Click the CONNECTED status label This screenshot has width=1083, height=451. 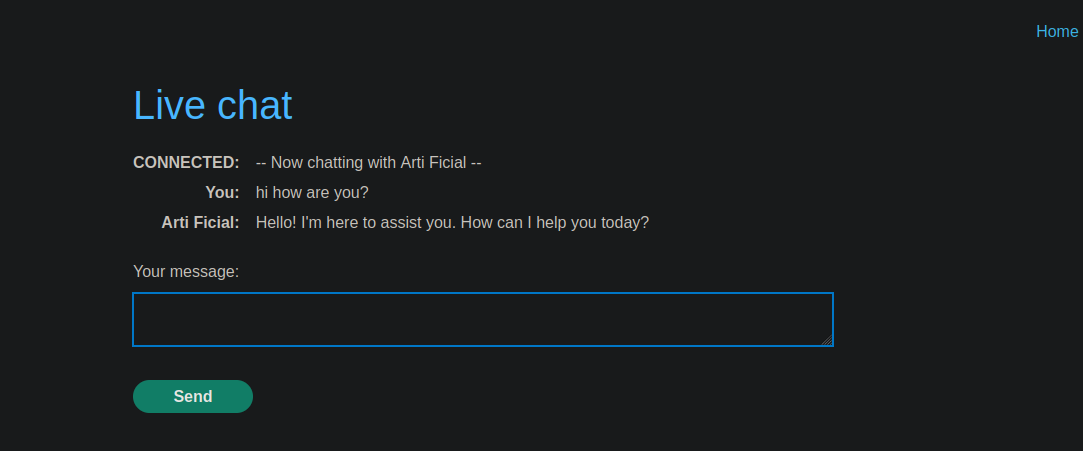[x=186, y=162]
